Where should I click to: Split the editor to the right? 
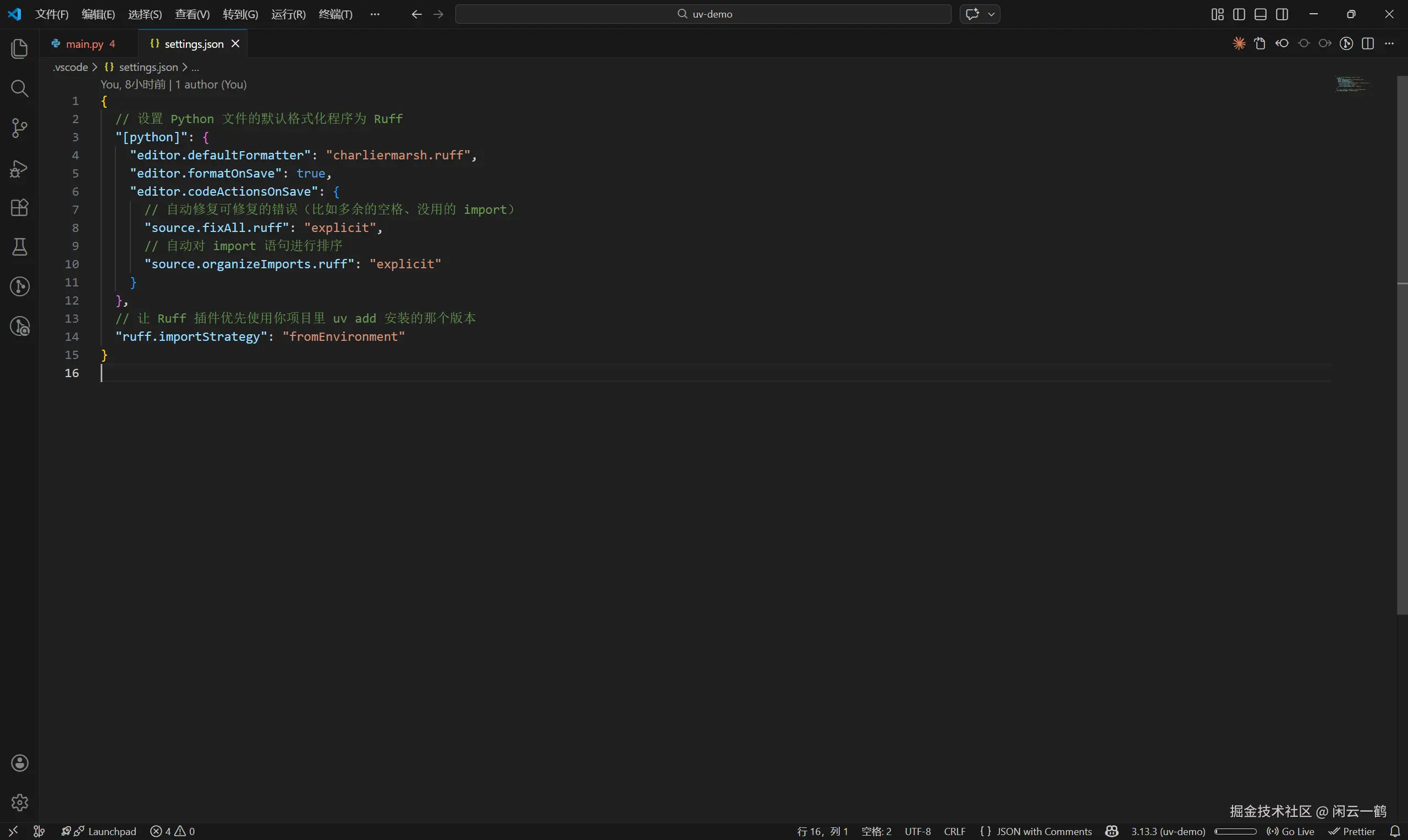click(x=1368, y=43)
